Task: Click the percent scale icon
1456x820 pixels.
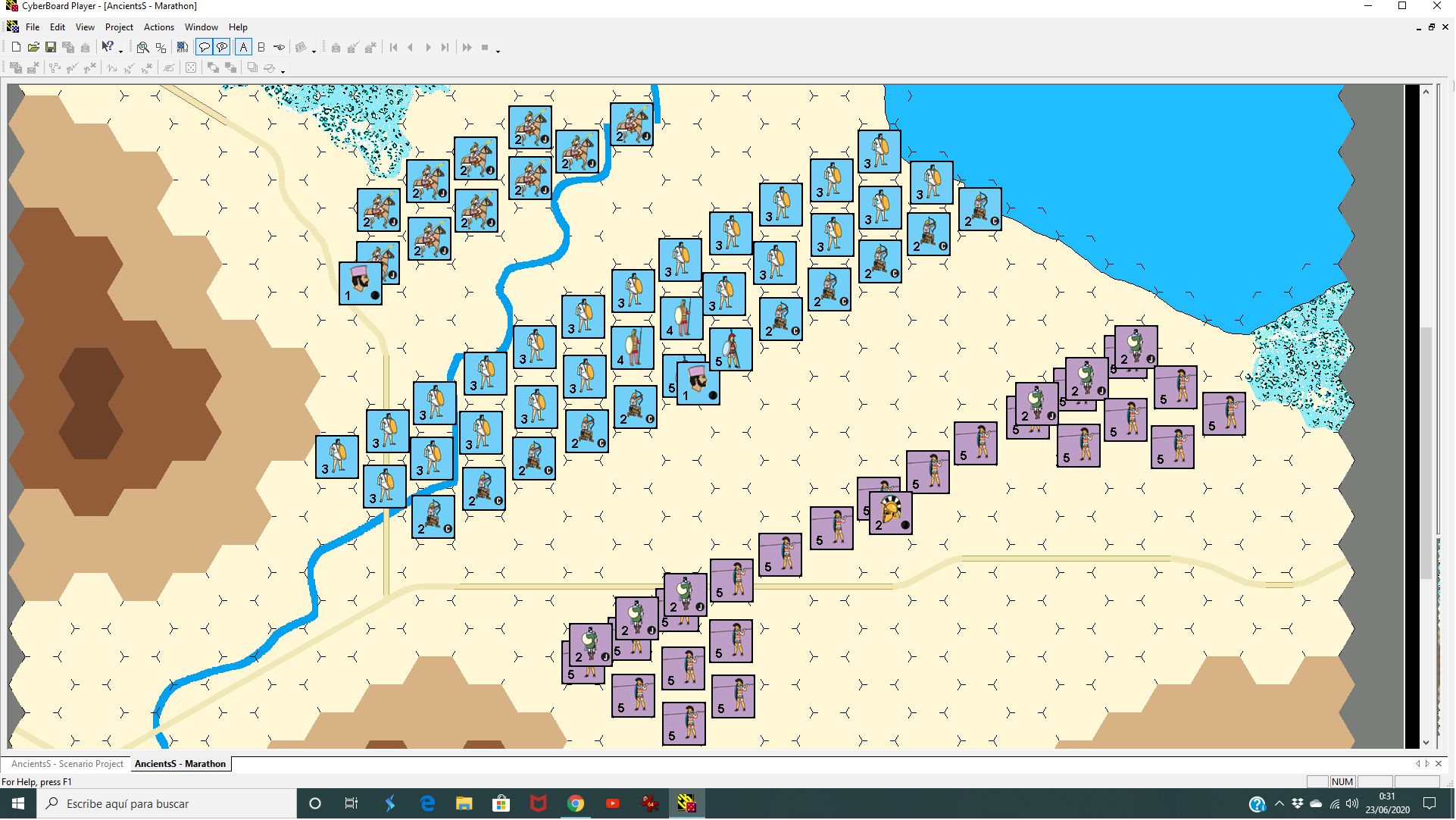Action: click(x=161, y=47)
